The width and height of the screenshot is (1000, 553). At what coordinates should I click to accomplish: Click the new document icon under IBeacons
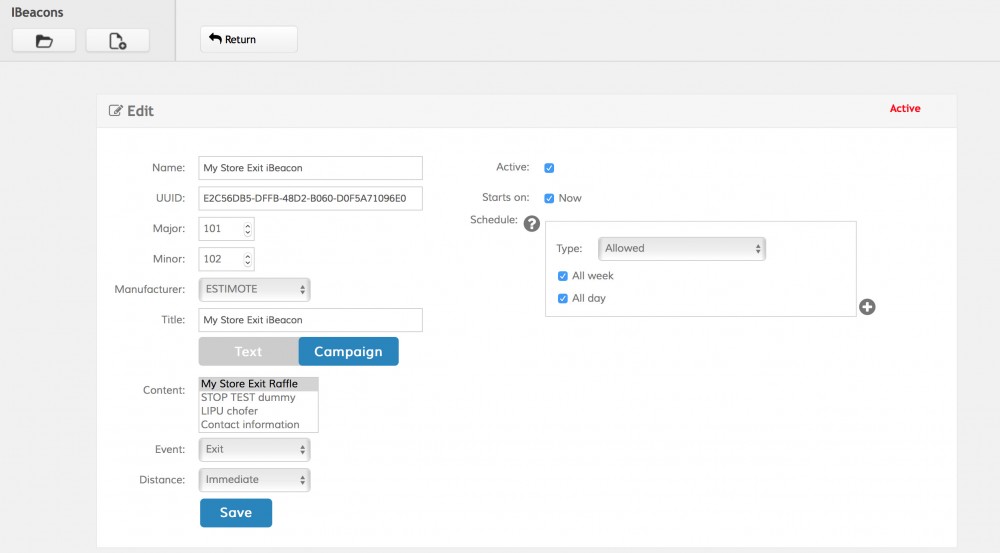117,41
